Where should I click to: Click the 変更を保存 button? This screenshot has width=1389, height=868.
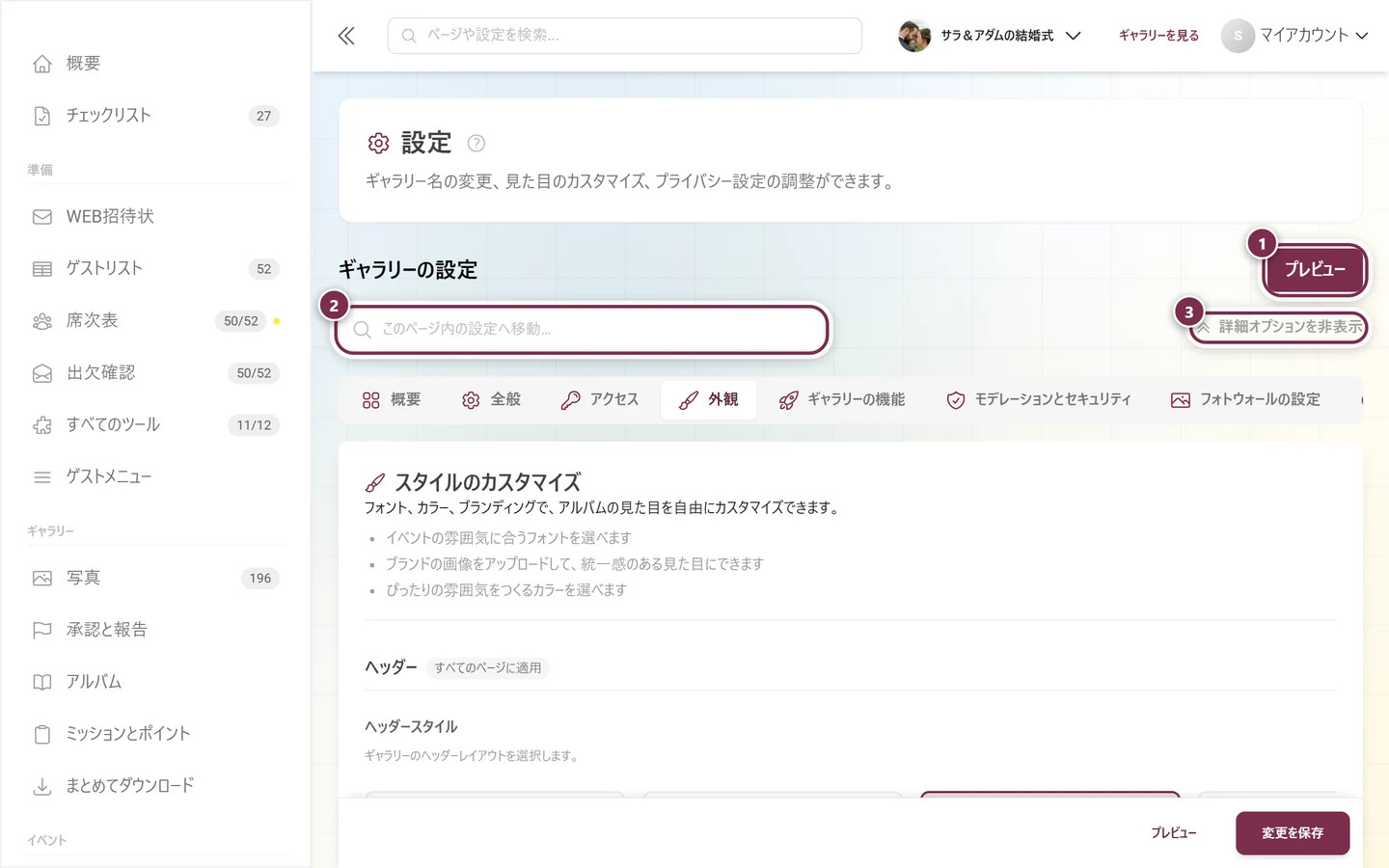[x=1293, y=833]
